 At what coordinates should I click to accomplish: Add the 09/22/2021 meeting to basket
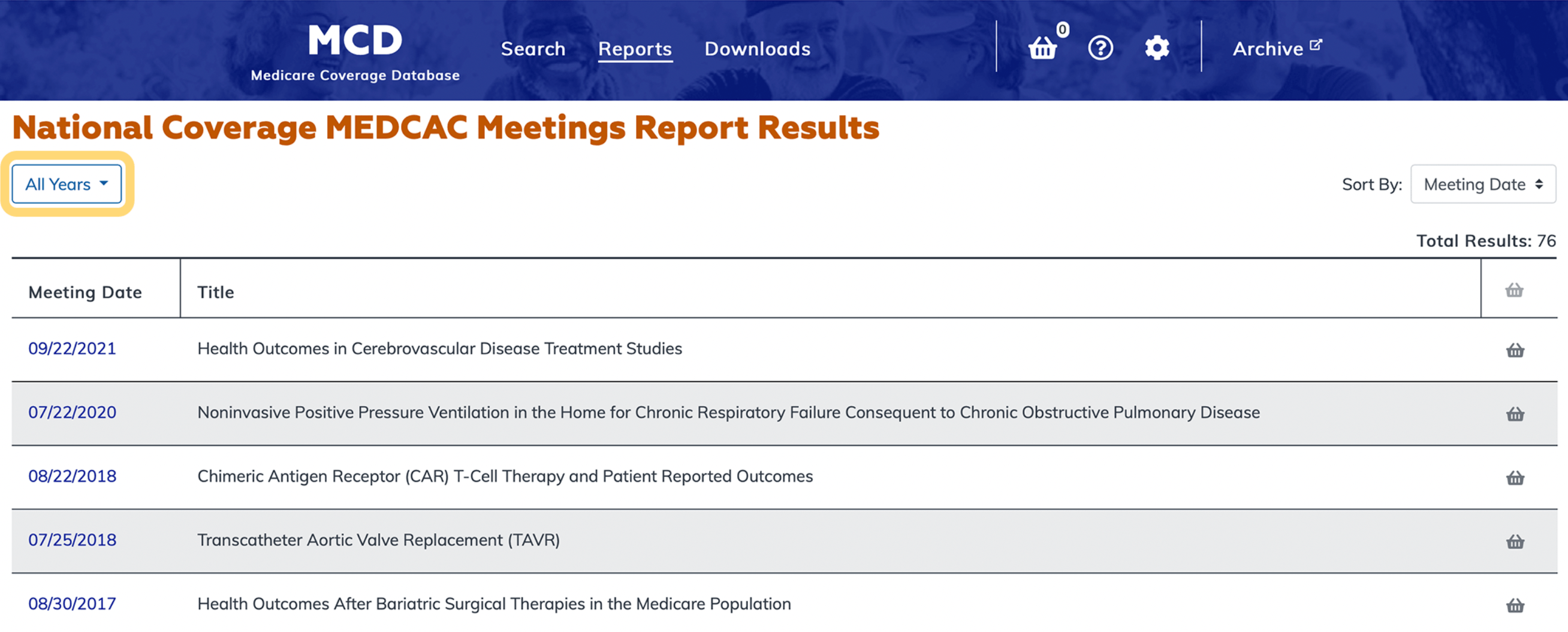point(1515,350)
